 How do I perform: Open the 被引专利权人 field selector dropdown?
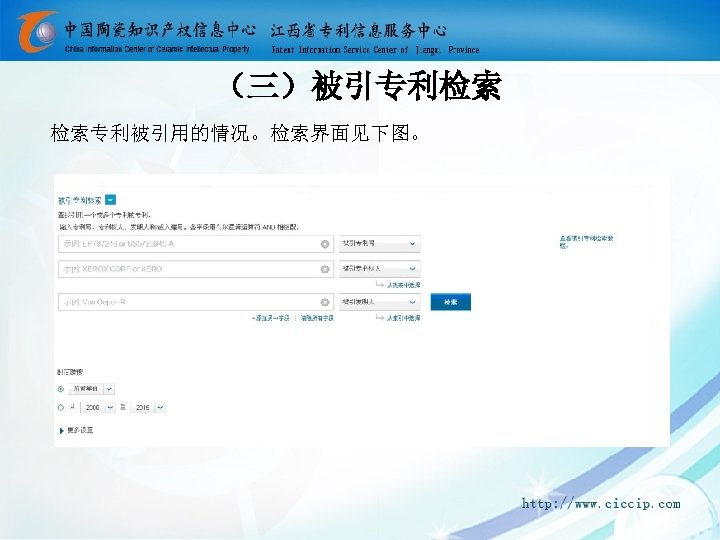tap(379, 269)
